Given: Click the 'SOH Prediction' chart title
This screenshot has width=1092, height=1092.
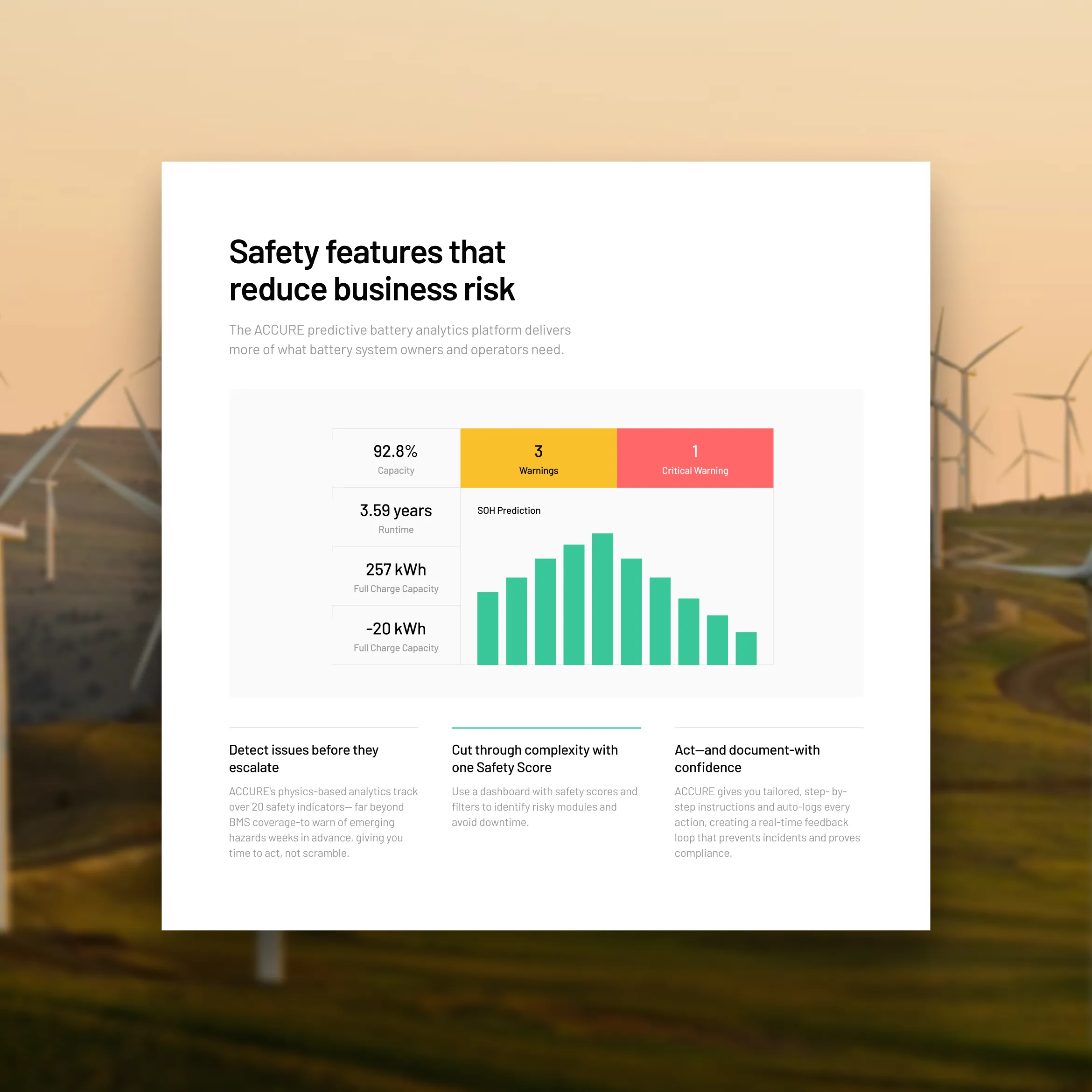Looking at the screenshot, I should 509,511.
